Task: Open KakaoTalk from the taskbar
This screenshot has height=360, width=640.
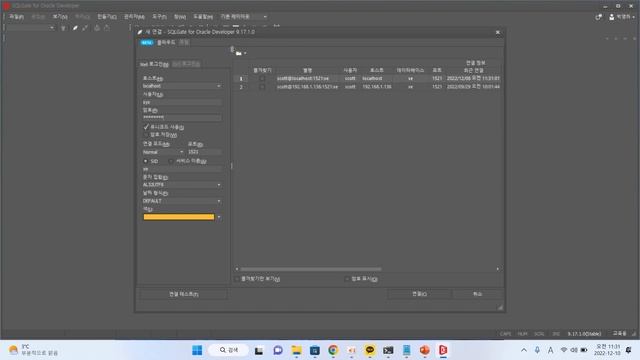Action: tap(370, 350)
